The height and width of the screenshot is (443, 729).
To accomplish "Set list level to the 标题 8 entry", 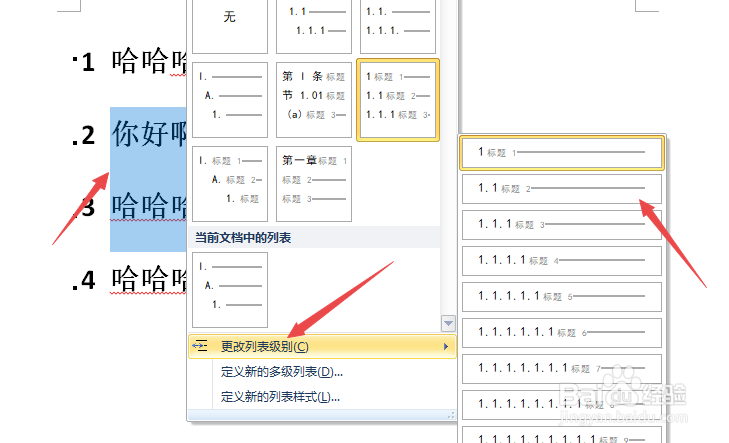I will click(562, 405).
